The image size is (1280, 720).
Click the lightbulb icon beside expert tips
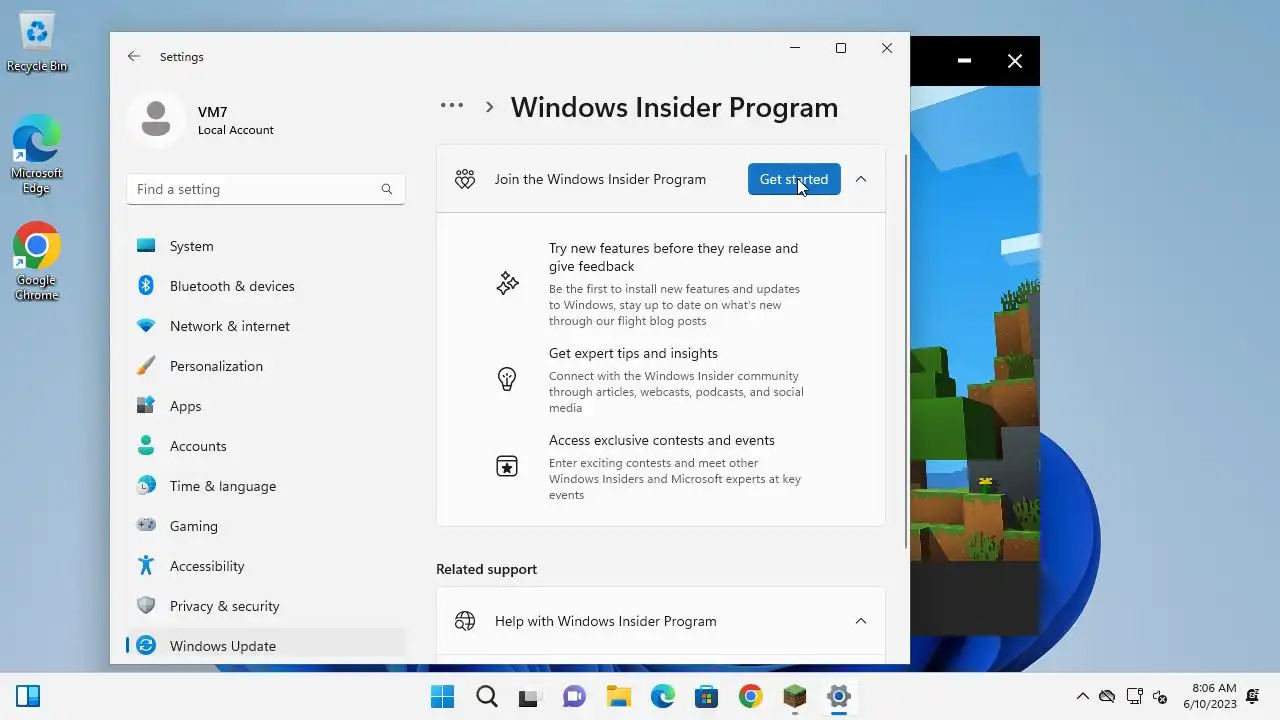[507, 379]
